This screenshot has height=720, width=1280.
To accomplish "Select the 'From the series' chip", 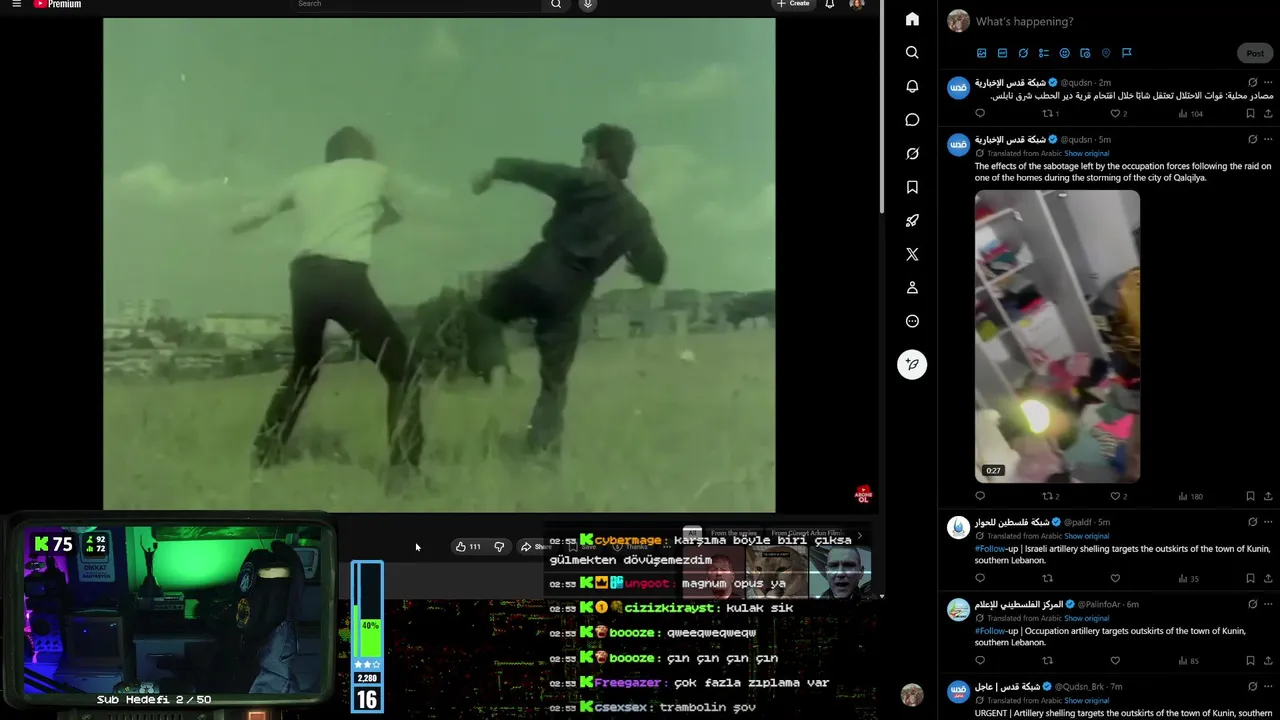I will coord(734,534).
